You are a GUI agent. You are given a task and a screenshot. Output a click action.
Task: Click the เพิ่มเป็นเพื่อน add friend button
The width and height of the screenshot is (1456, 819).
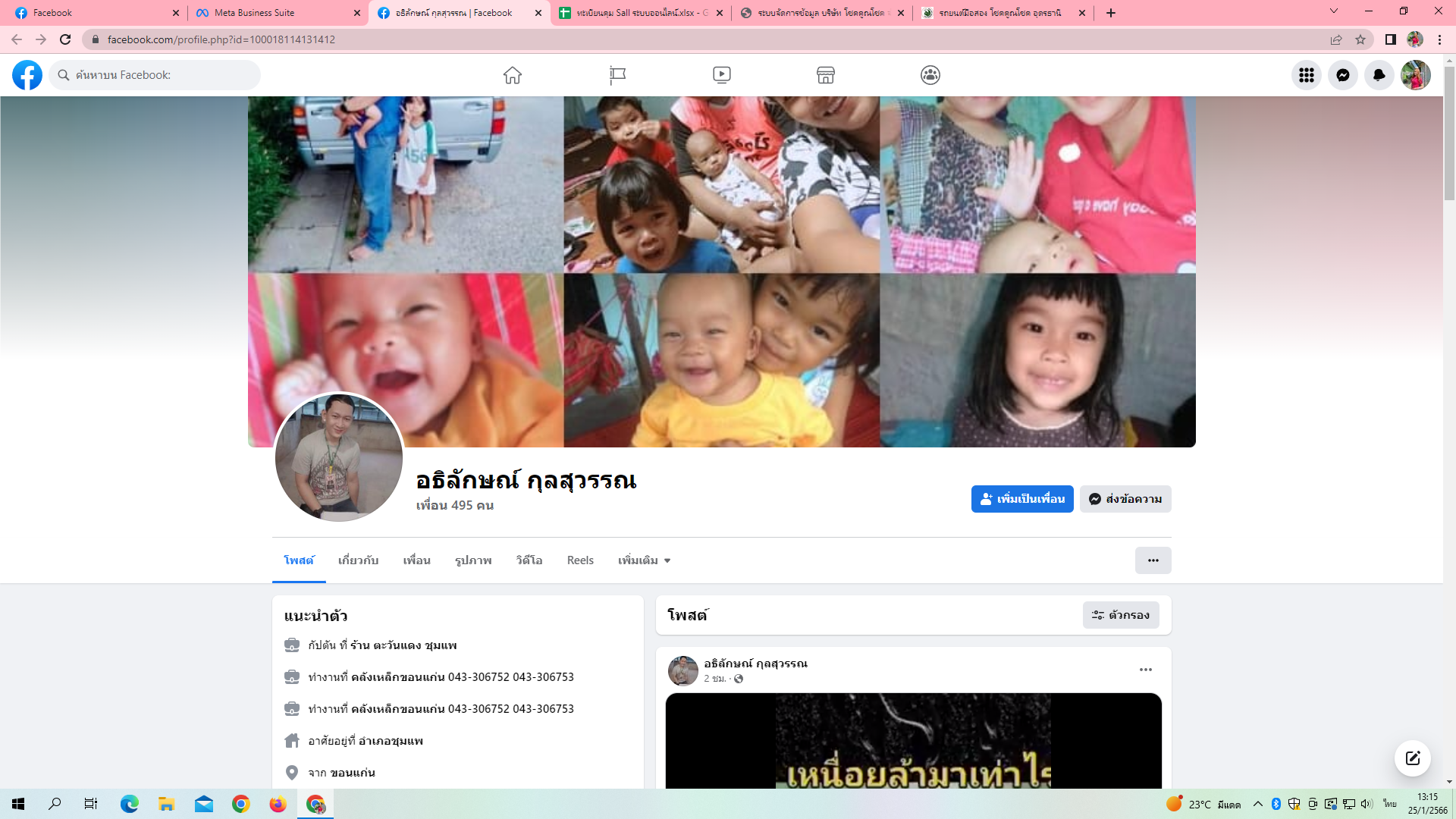click(x=1021, y=499)
